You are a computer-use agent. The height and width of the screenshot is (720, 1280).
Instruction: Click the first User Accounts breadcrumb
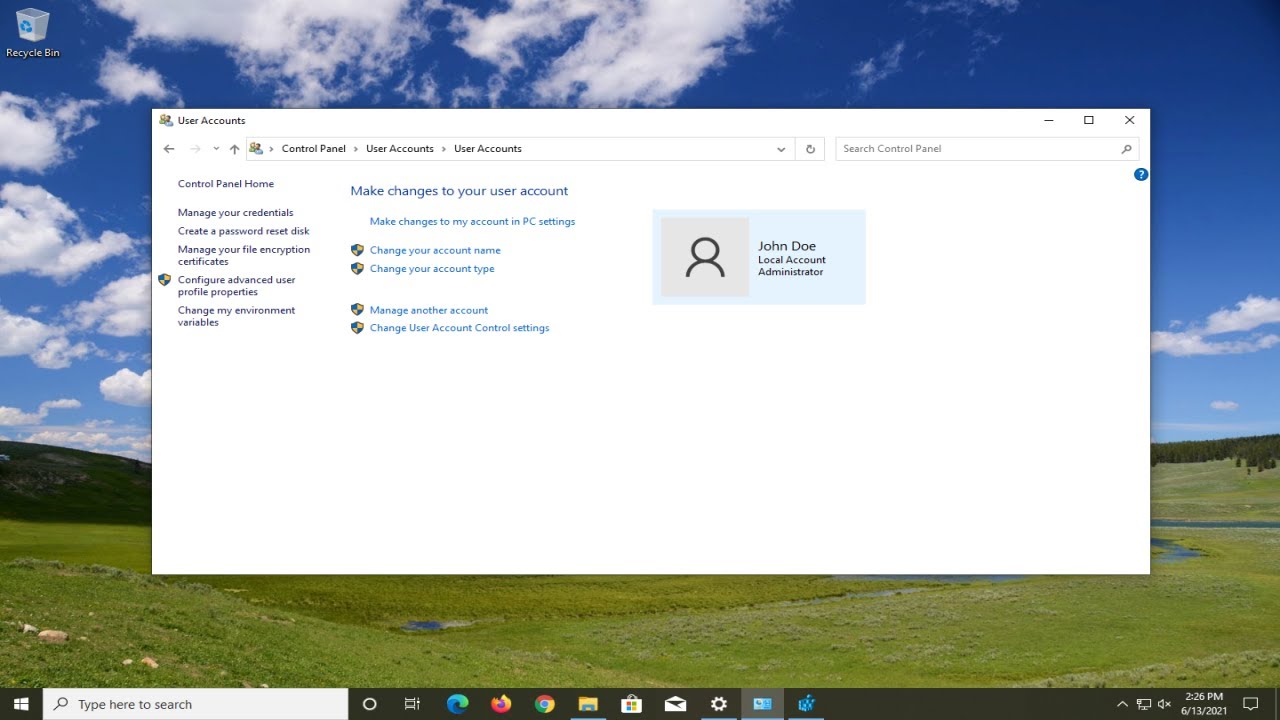[400, 149]
